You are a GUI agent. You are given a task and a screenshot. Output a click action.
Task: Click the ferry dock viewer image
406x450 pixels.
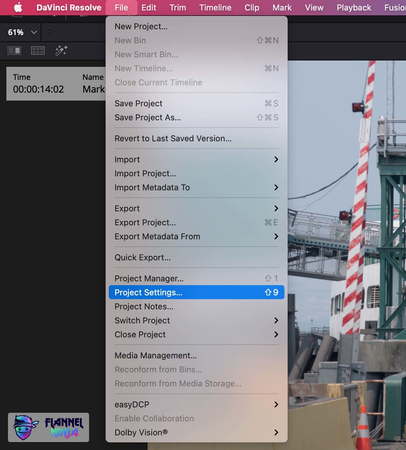[347, 253]
